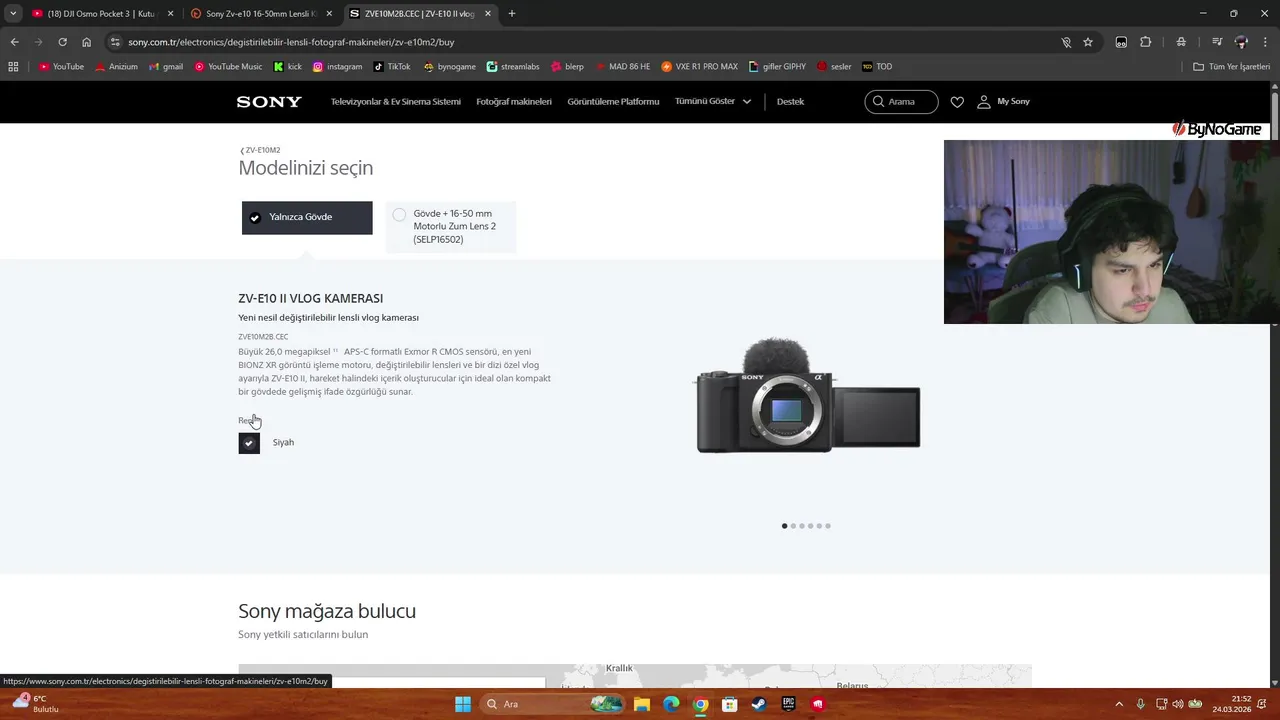Image resolution: width=1280 pixels, height=720 pixels.
Task: Open the instagram bookmark
Action: (x=337, y=67)
